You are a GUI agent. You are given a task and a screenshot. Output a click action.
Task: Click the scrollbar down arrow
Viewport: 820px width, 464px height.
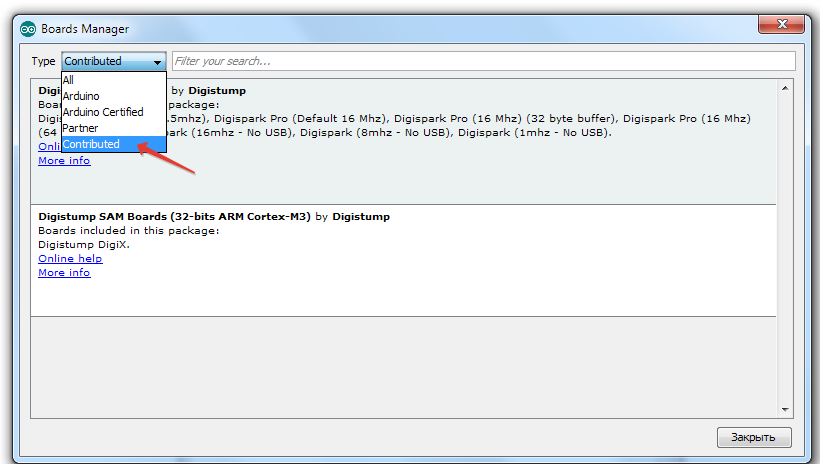785,410
